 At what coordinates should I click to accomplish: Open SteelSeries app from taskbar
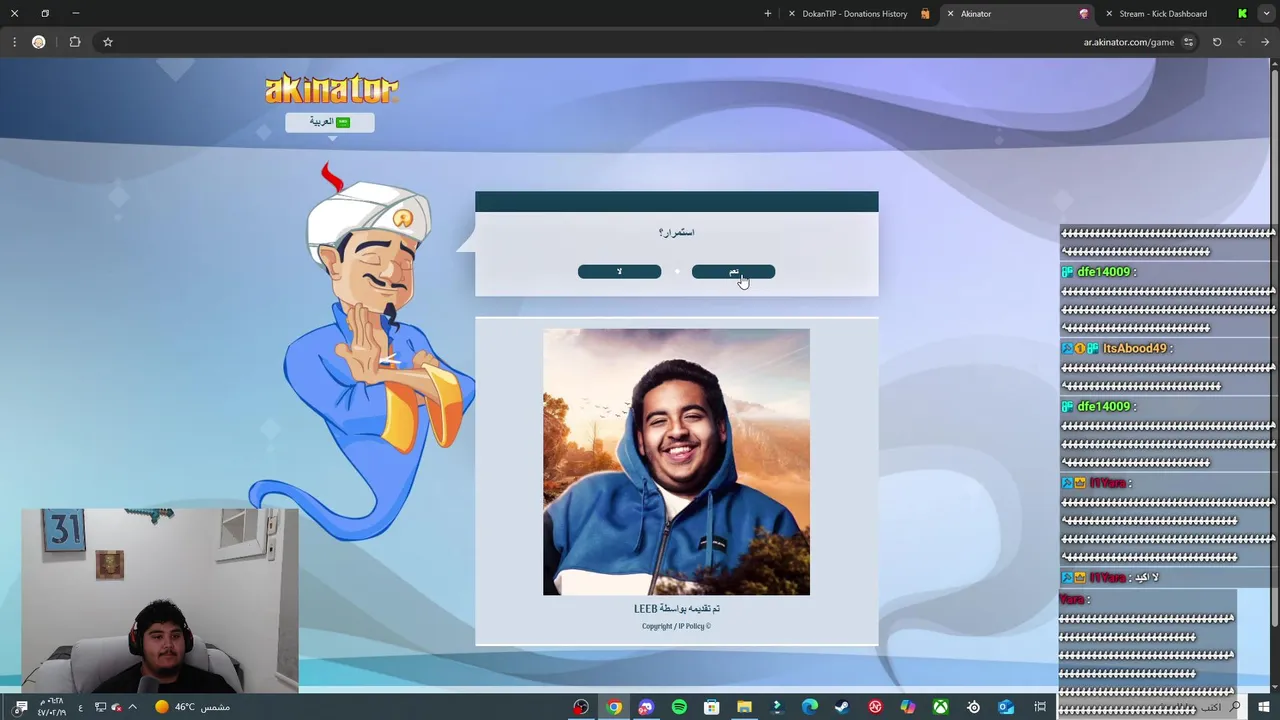[973, 707]
